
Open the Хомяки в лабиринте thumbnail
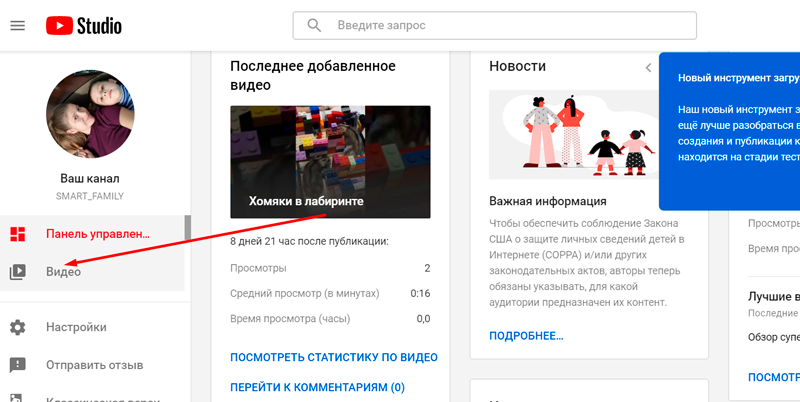pos(330,162)
